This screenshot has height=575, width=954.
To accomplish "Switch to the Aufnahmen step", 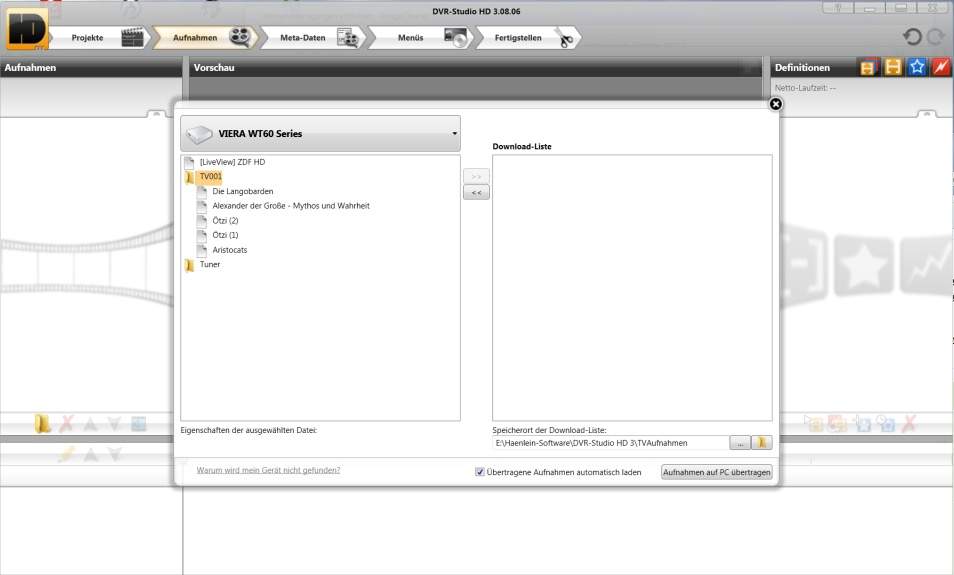I will coord(206,38).
